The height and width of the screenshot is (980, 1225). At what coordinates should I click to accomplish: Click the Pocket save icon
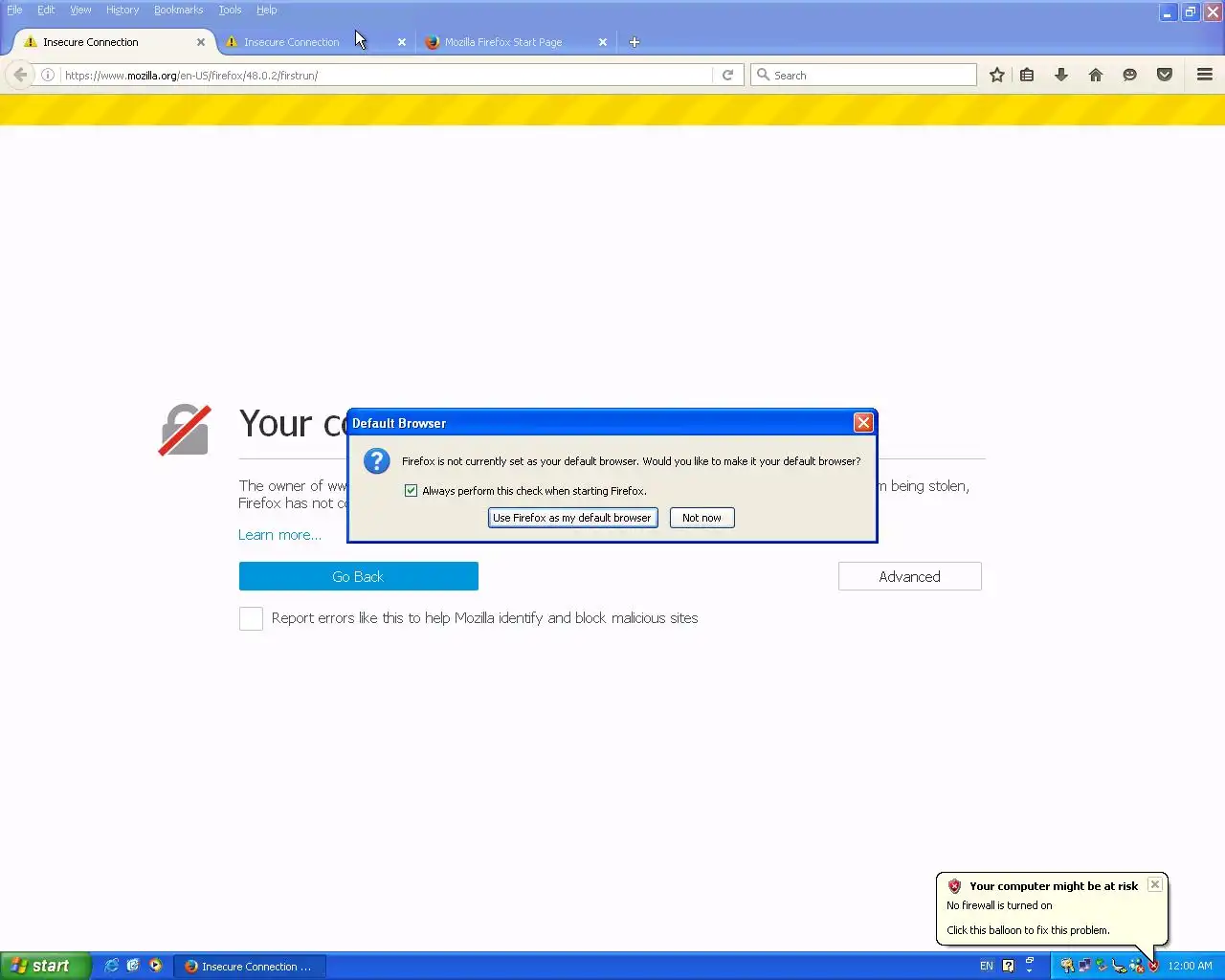pos(1165,75)
